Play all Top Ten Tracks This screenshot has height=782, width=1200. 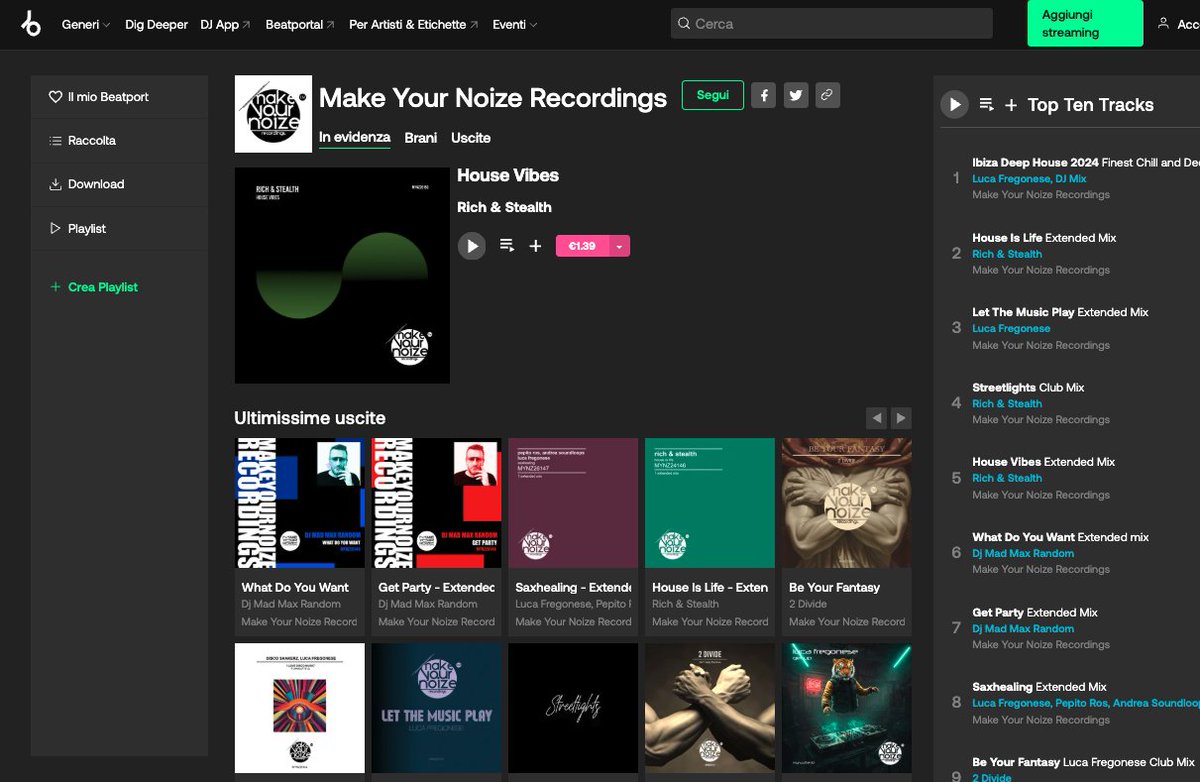pyautogui.click(x=955, y=104)
